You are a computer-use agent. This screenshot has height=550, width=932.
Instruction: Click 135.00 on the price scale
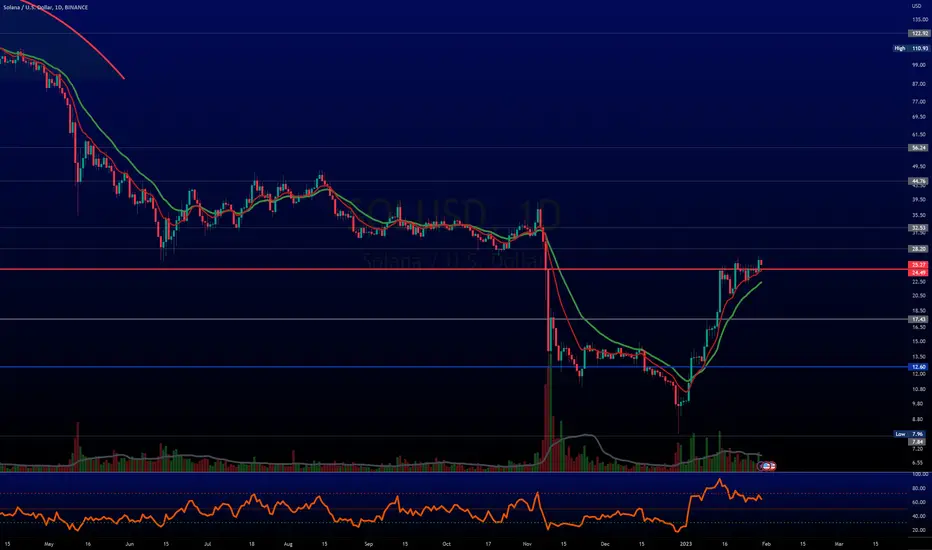coord(920,20)
